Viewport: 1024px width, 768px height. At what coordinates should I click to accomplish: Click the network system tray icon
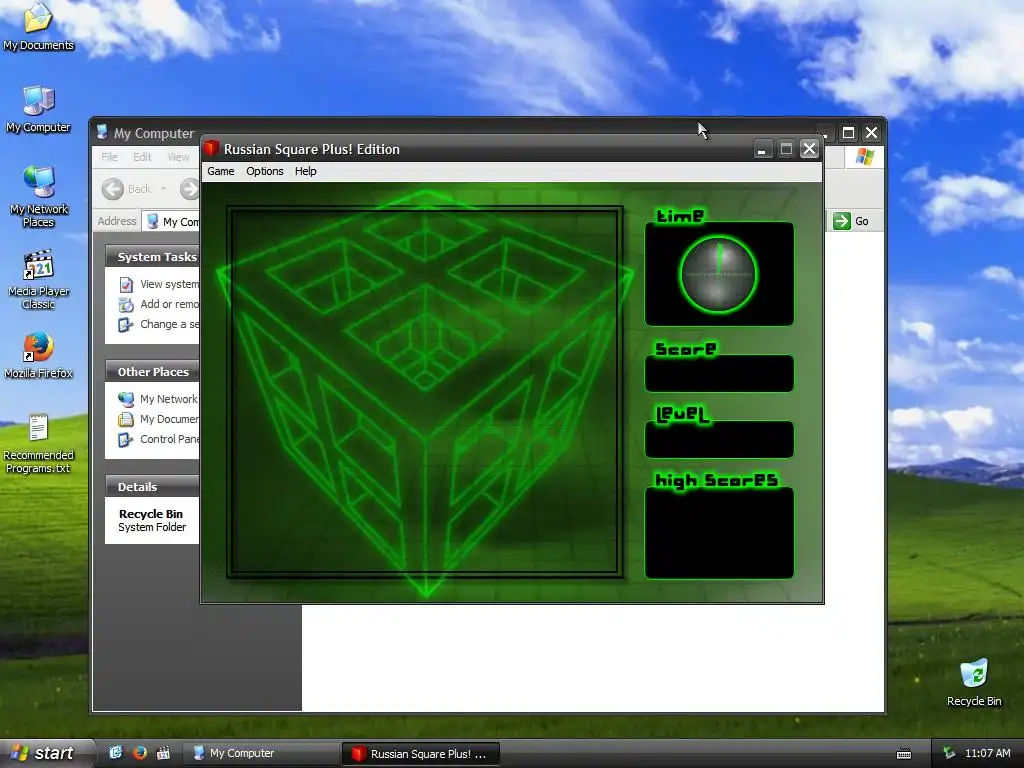[x=949, y=753]
